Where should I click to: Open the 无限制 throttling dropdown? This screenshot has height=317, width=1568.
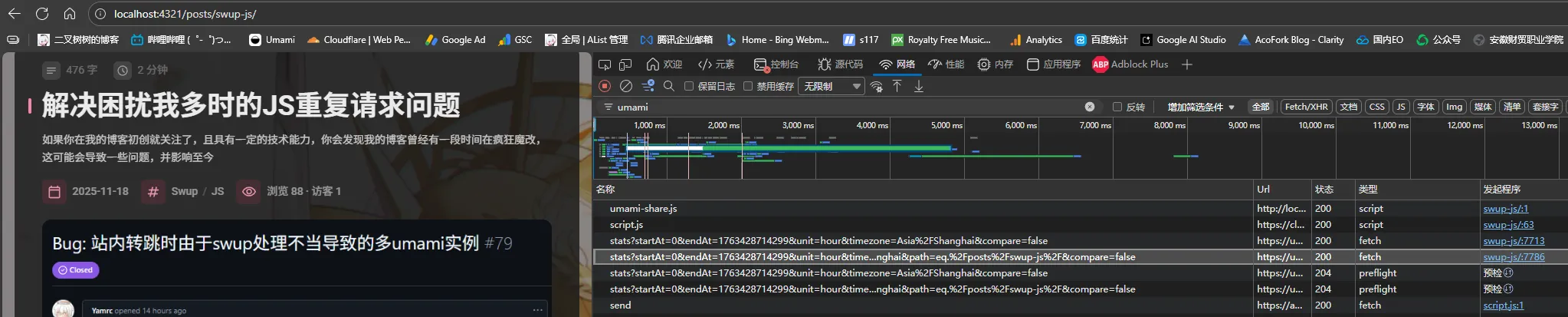click(x=832, y=86)
